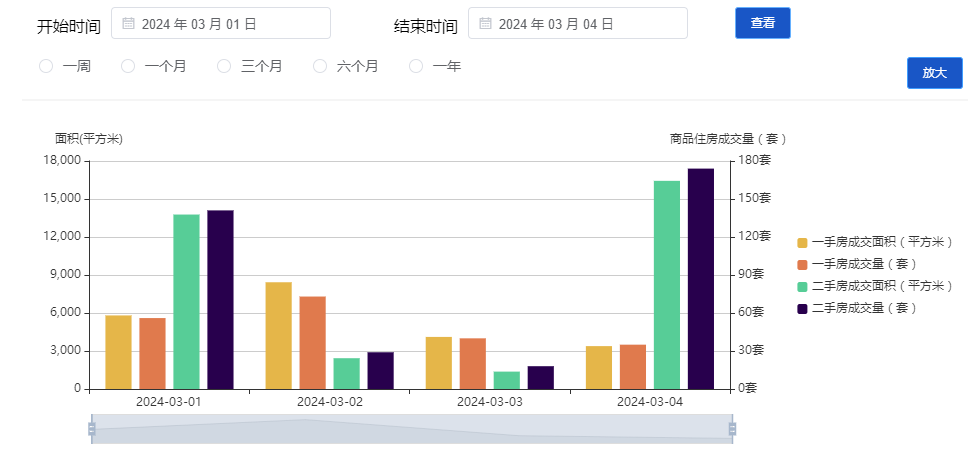Click orange 一手房成交量 bar for 2024-03-01
Image resolution: width=968 pixels, height=453 pixels.
(152, 354)
